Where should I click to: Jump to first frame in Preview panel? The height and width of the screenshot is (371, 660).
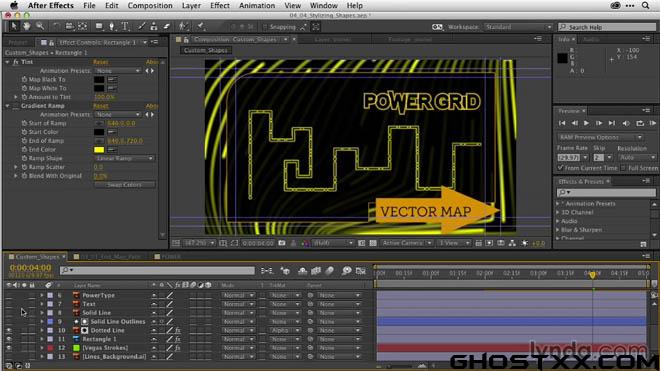[562, 123]
